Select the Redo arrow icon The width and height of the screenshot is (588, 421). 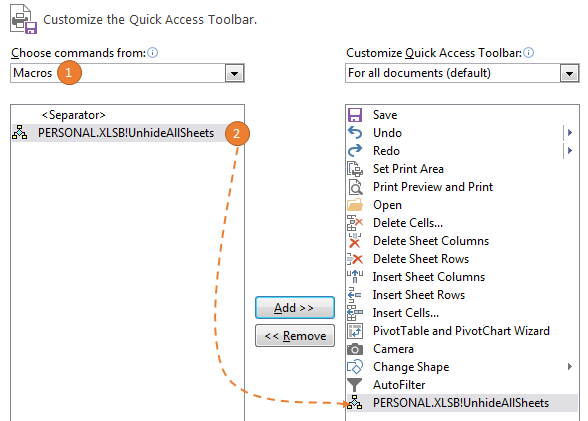tap(355, 151)
